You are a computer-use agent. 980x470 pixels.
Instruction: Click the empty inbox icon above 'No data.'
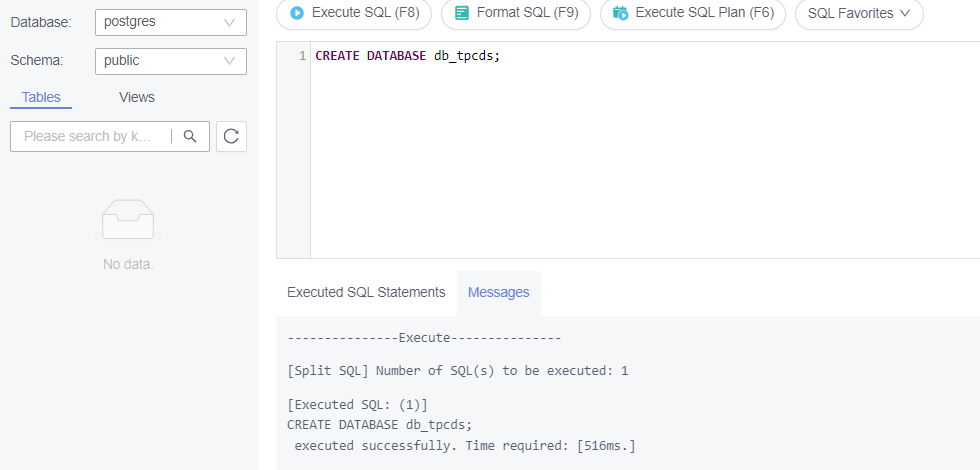point(128,219)
